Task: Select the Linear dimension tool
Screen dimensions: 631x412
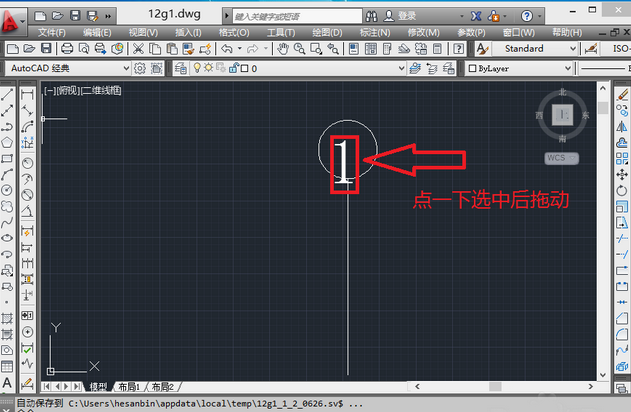Action: (27, 95)
